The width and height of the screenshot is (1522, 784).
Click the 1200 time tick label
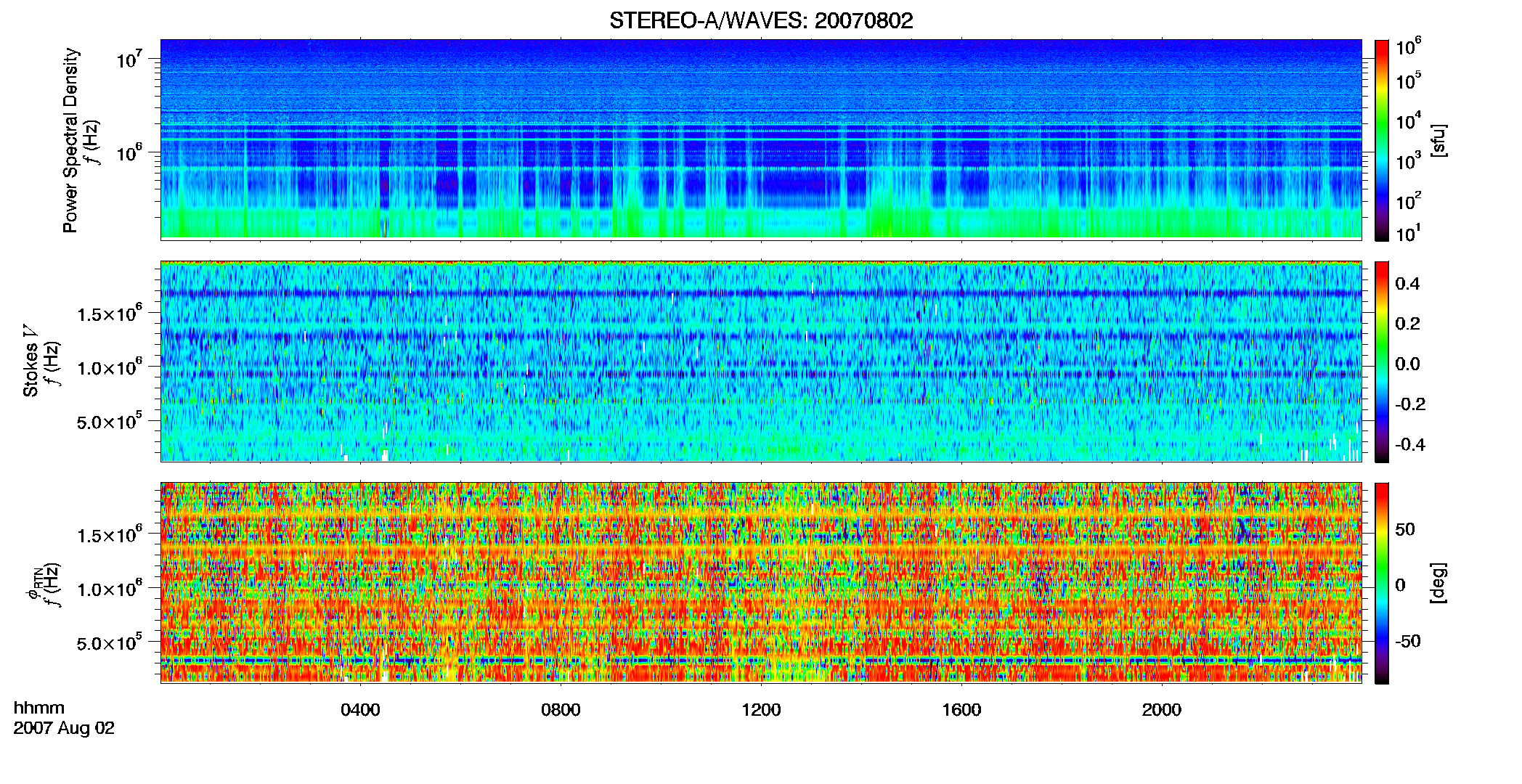[761, 710]
